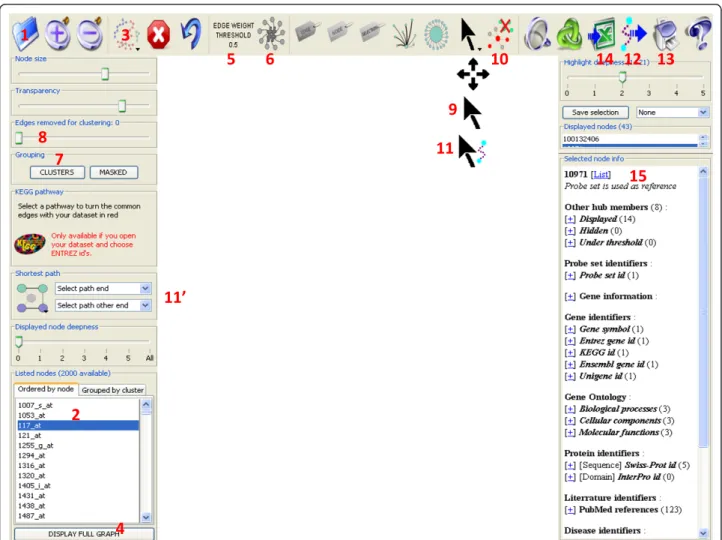Select 1405_i_at in the node list
Viewport: 722px width, 540px height.
click(78, 486)
